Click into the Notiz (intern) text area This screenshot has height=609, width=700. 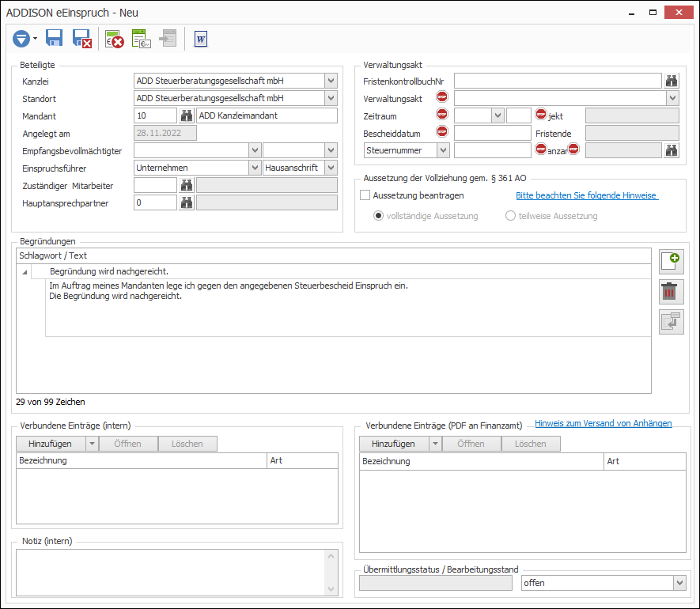pos(172,572)
